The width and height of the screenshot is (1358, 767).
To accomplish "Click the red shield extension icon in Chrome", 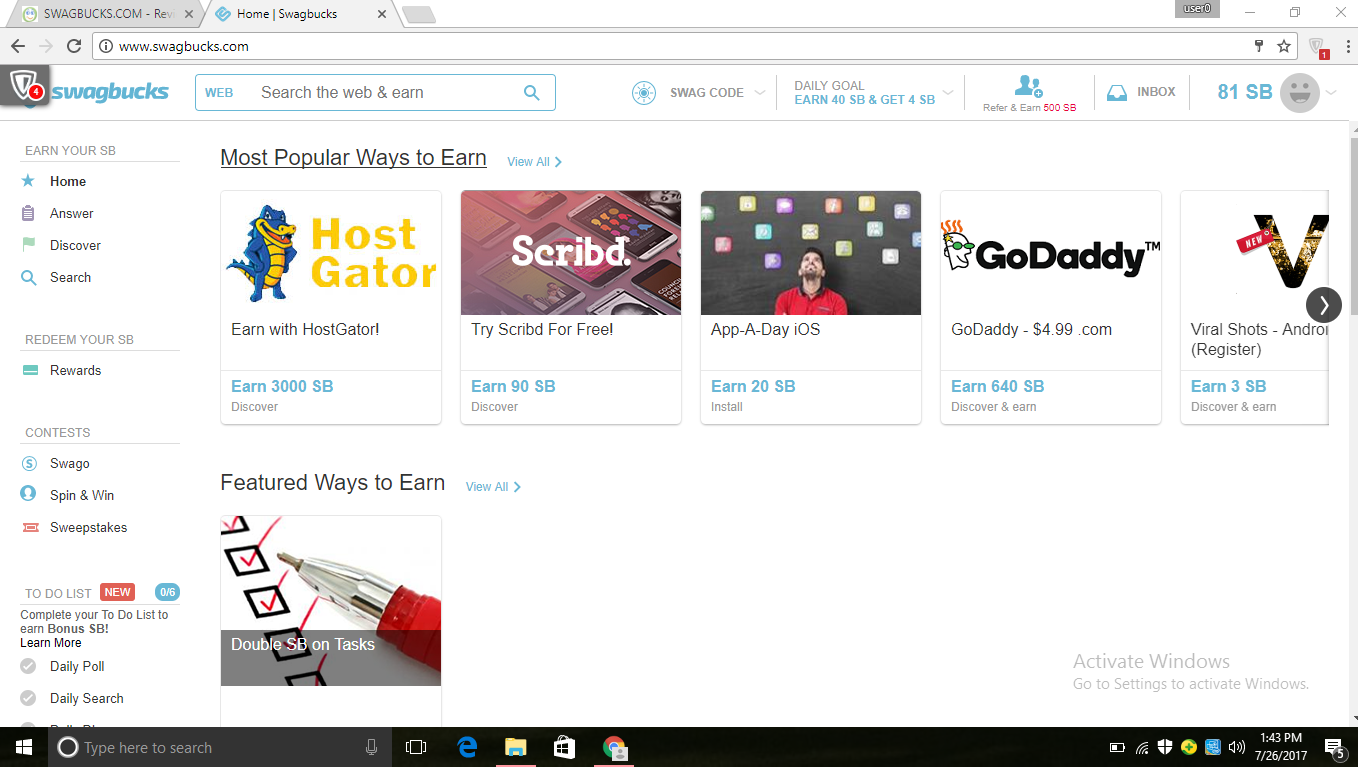I will 1317,47.
